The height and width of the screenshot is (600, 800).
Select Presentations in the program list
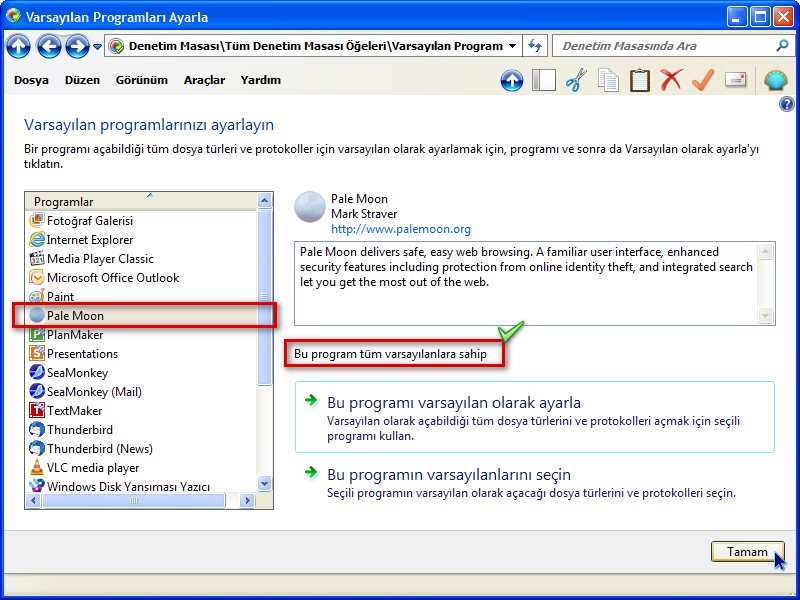(x=141, y=354)
